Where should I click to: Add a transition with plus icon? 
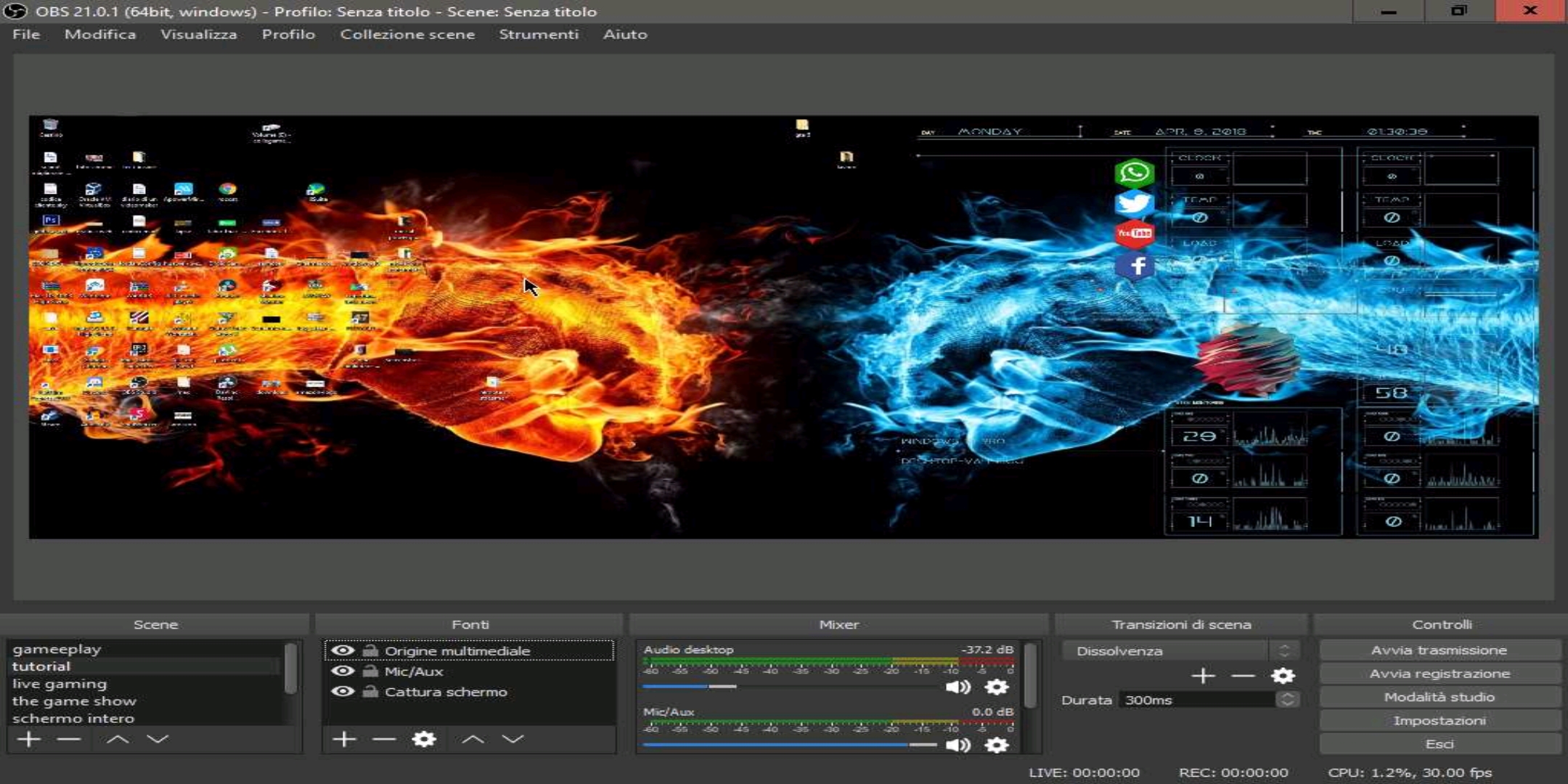(1203, 676)
